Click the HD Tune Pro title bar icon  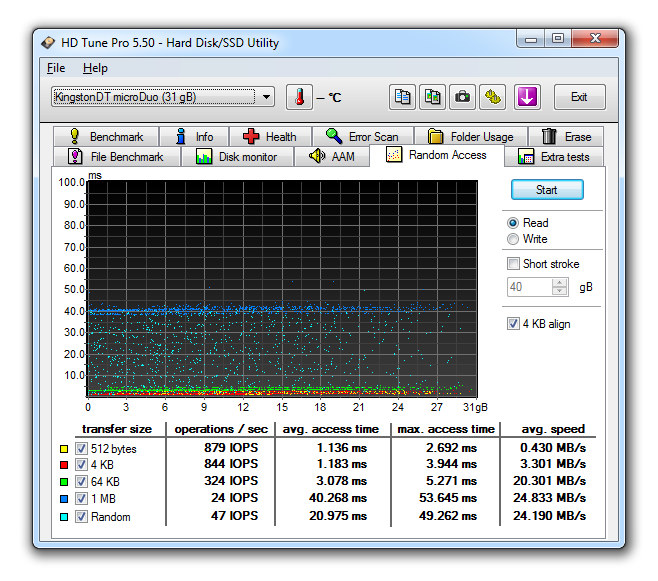48,42
